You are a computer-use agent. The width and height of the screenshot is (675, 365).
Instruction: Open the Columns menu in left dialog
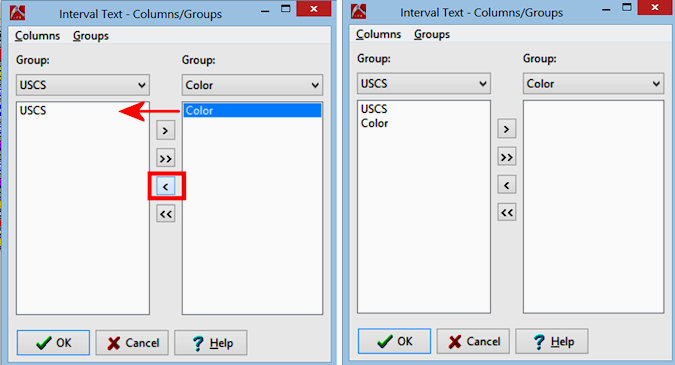coord(37,36)
